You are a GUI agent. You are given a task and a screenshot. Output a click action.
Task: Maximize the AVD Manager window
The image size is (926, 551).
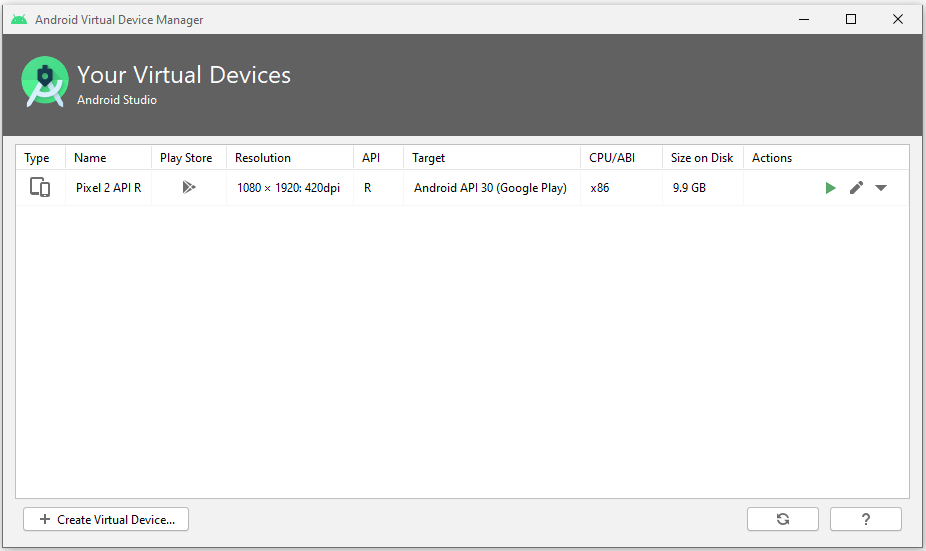[x=851, y=19]
